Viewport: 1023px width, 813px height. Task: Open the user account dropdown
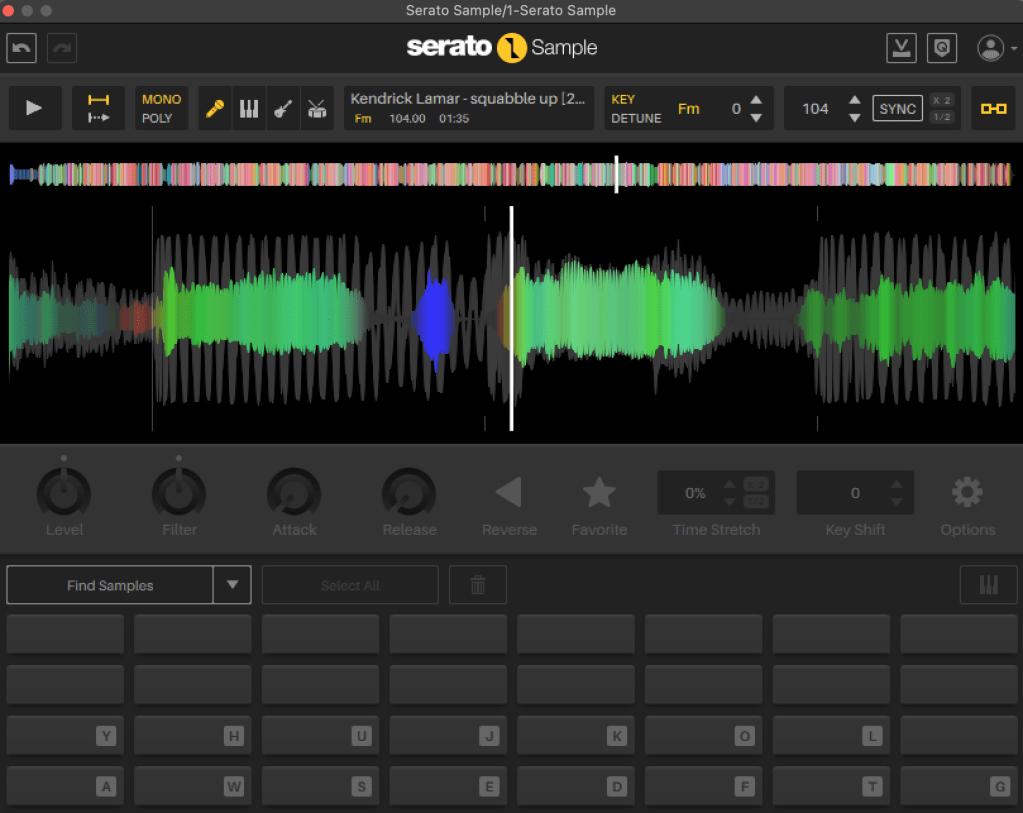tap(991, 48)
